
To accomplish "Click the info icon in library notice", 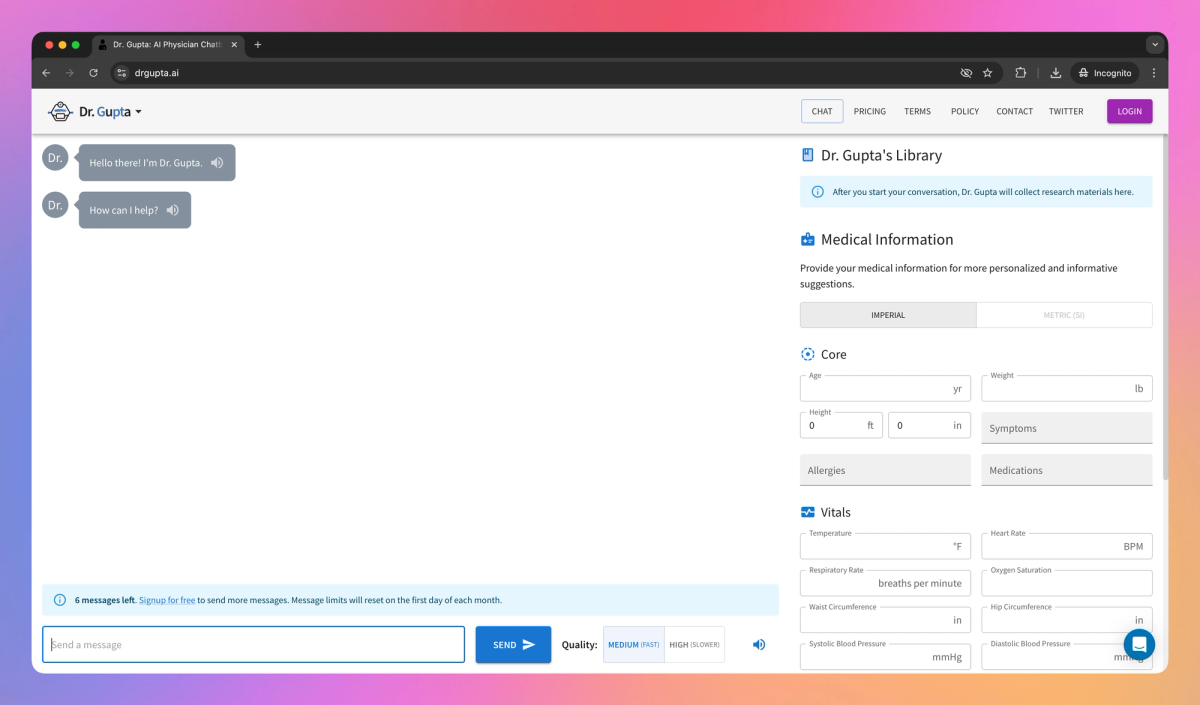I will coord(818,192).
